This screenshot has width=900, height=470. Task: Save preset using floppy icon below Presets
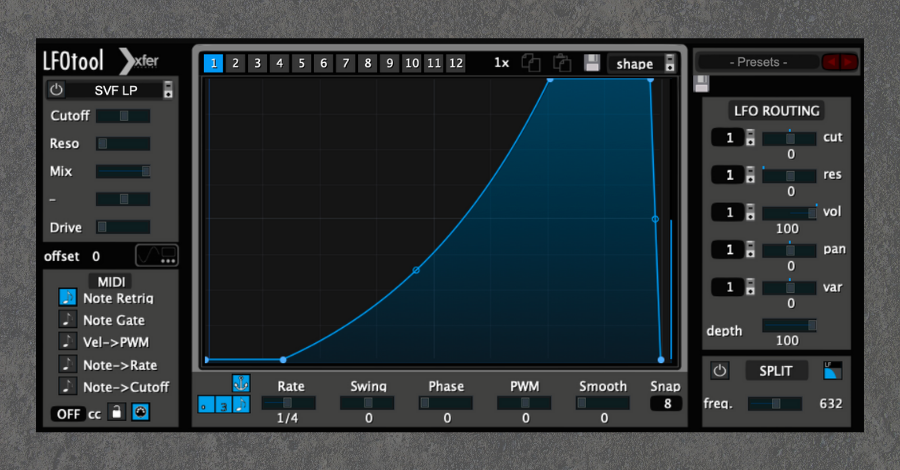pos(701,83)
